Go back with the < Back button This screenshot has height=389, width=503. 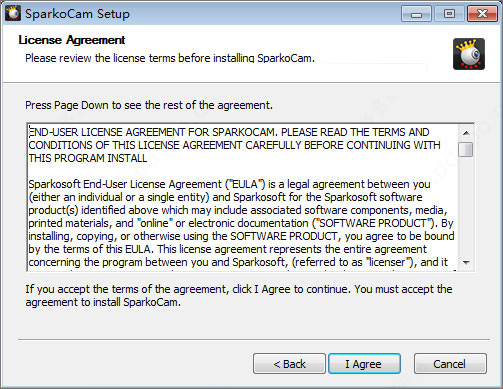click(289, 364)
